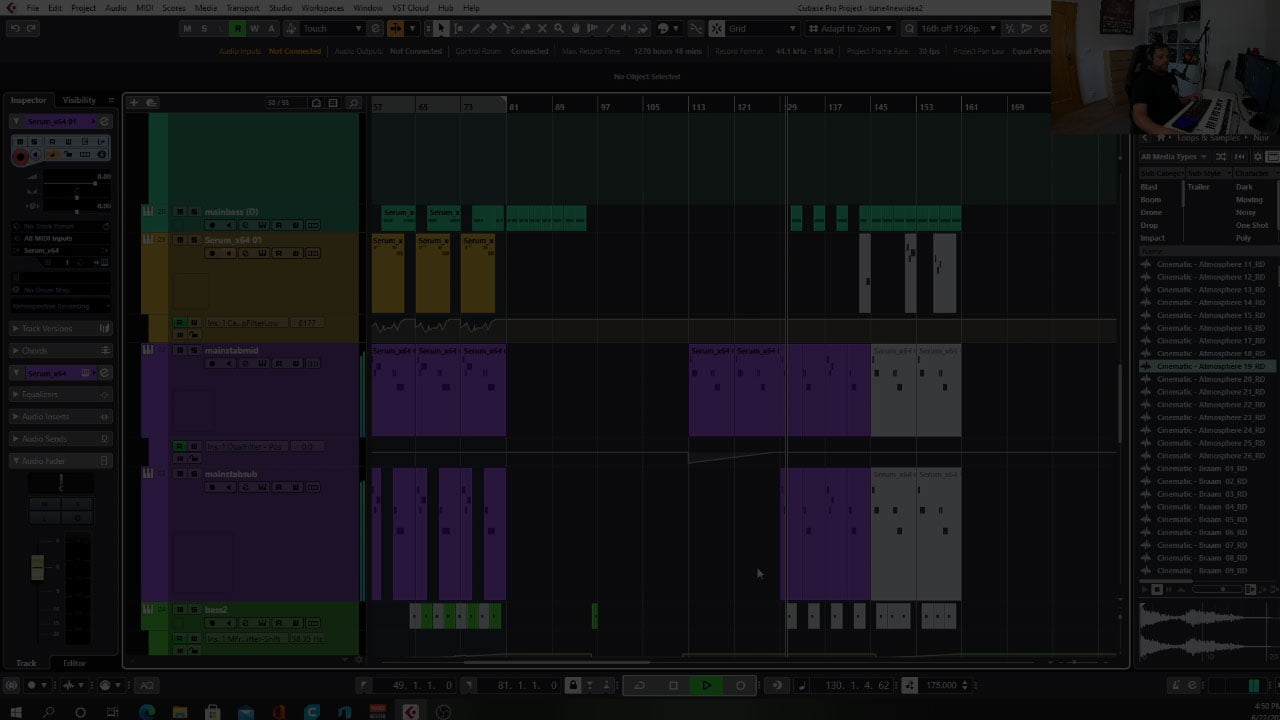
Task: Click the instrument icon of bass2 track
Action: pyautogui.click(x=148, y=609)
